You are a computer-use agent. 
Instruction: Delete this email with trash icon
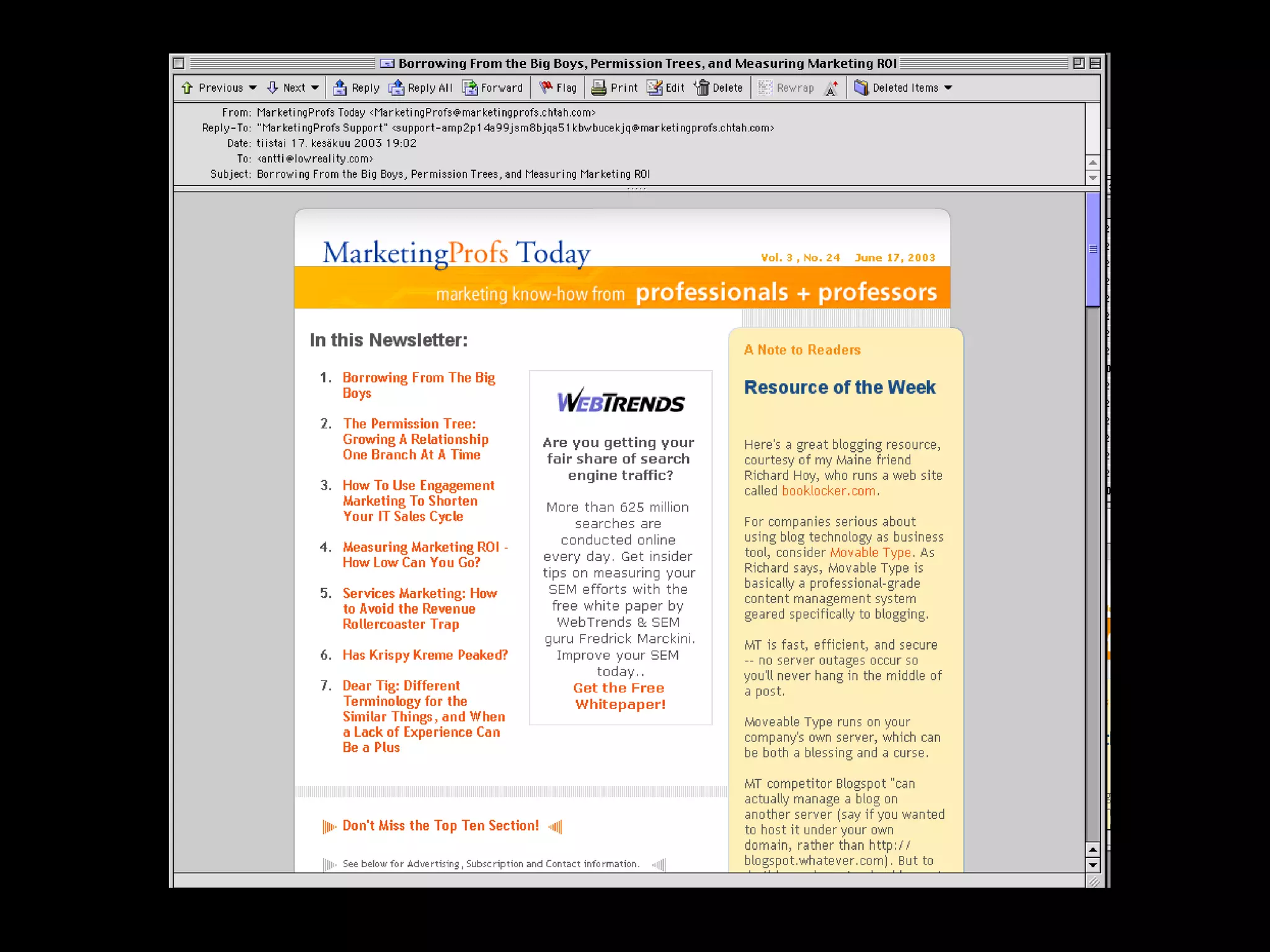click(701, 88)
